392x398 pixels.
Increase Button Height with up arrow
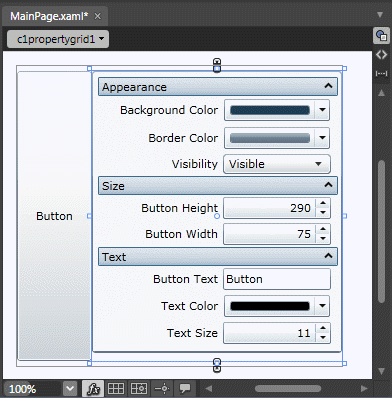(323, 203)
